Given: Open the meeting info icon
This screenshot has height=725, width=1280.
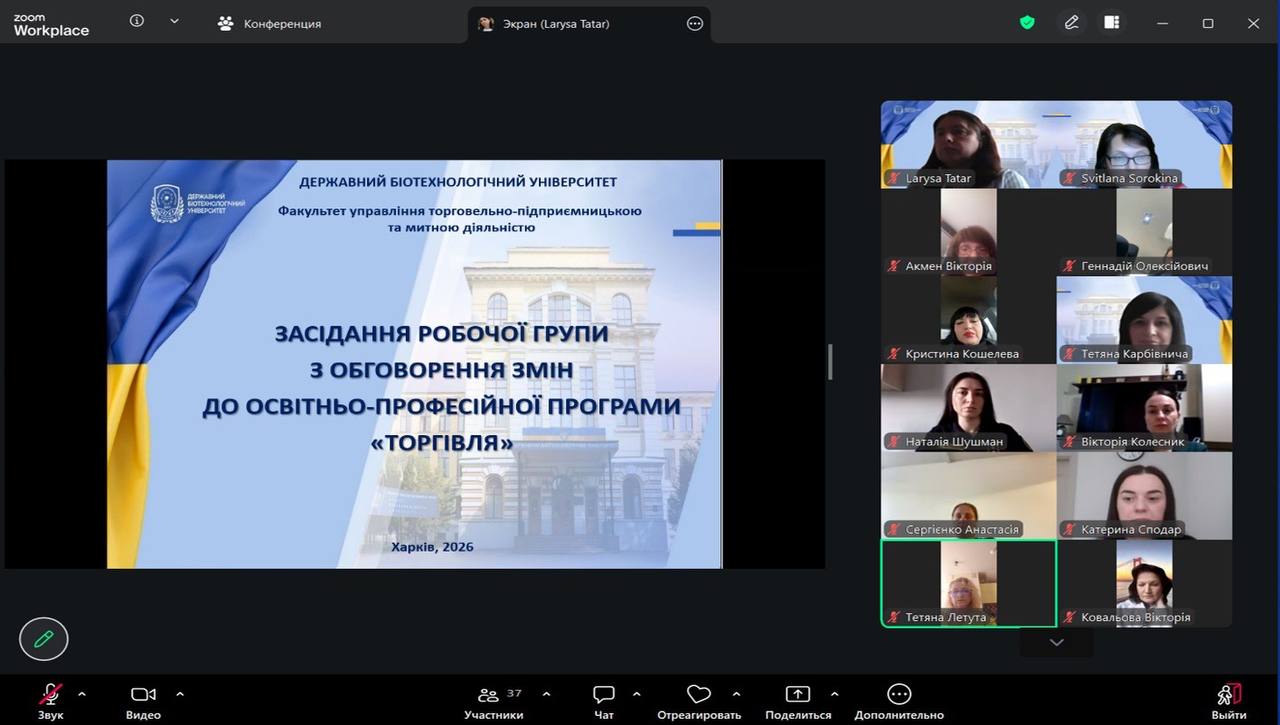Looking at the screenshot, I should coord(137,21).
